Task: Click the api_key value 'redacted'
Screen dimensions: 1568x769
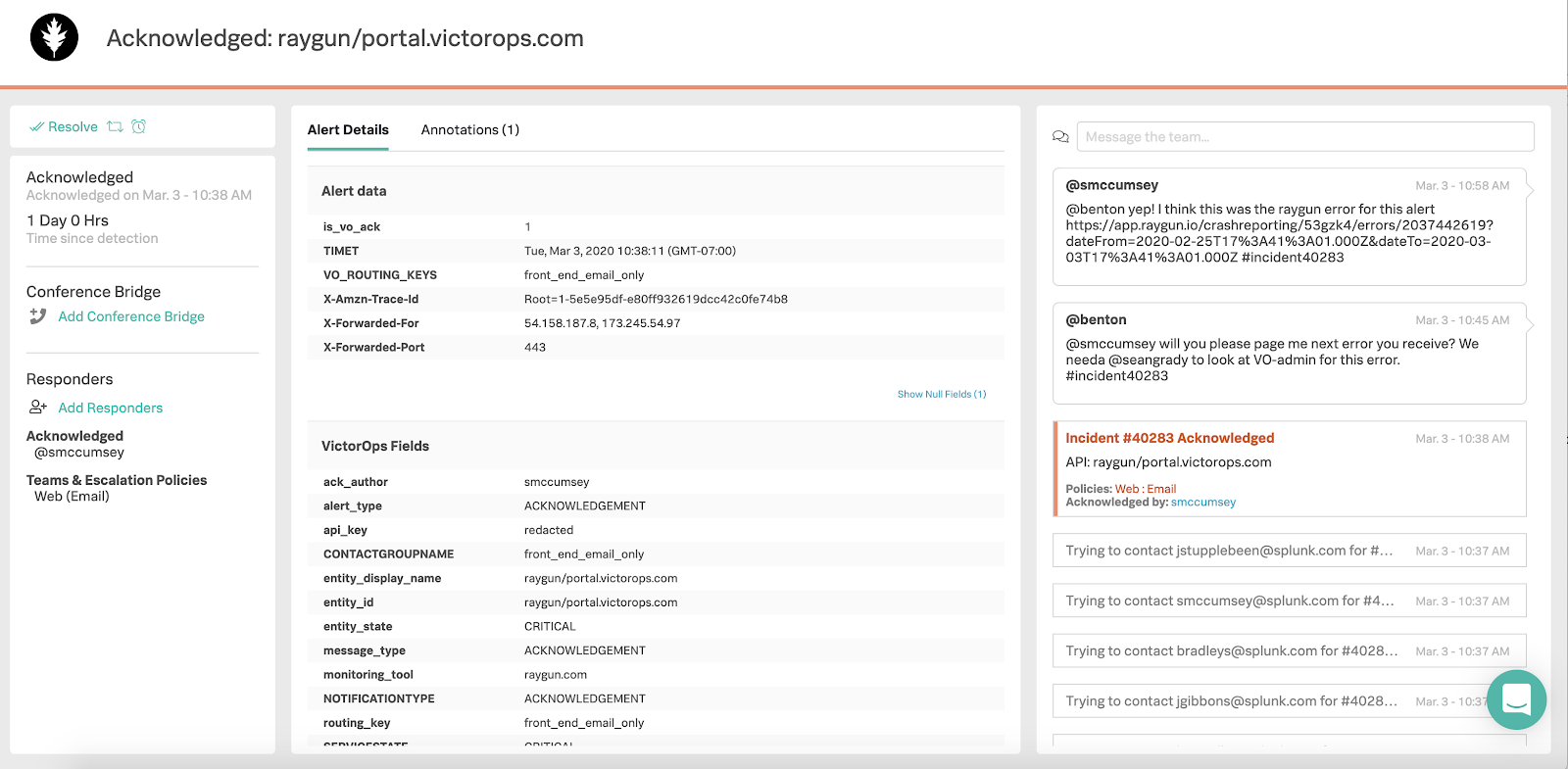Action: tap(549, 530)
